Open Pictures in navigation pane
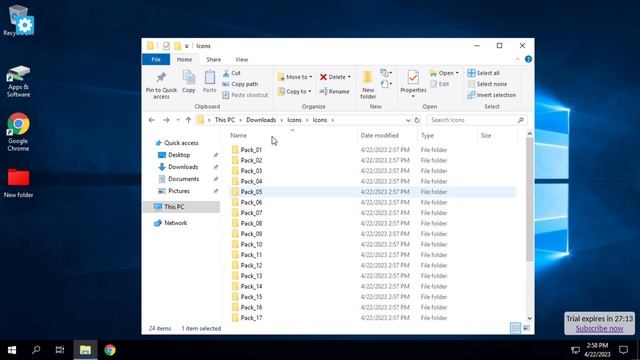 [x=174, y=191]
